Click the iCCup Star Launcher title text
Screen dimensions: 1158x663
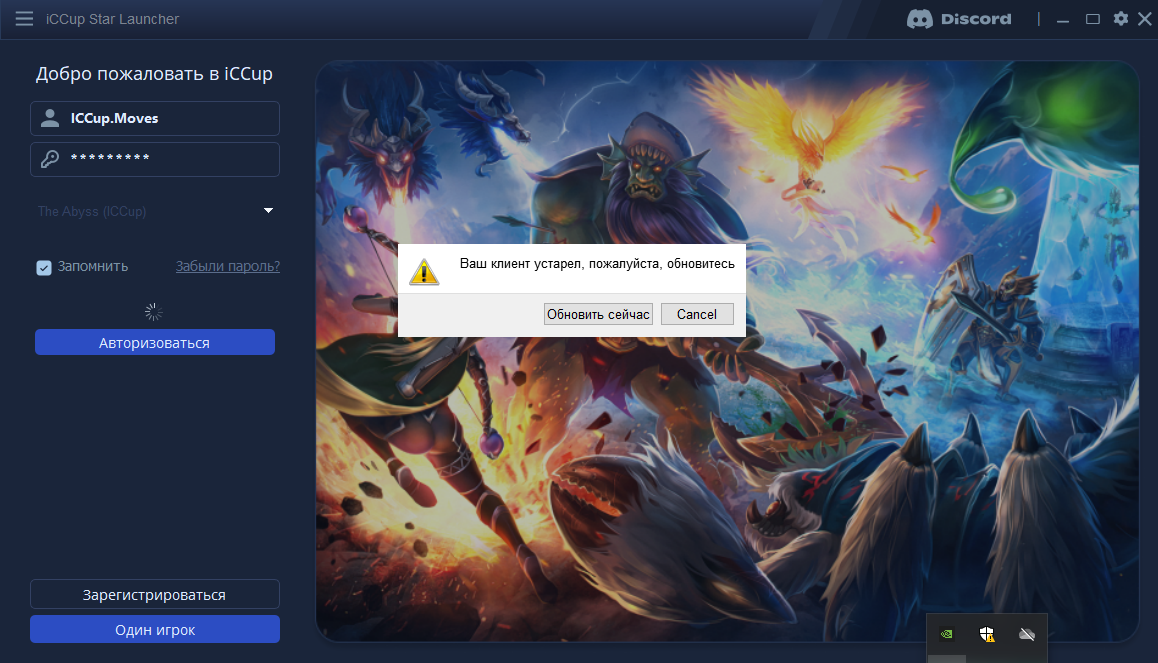112,19
